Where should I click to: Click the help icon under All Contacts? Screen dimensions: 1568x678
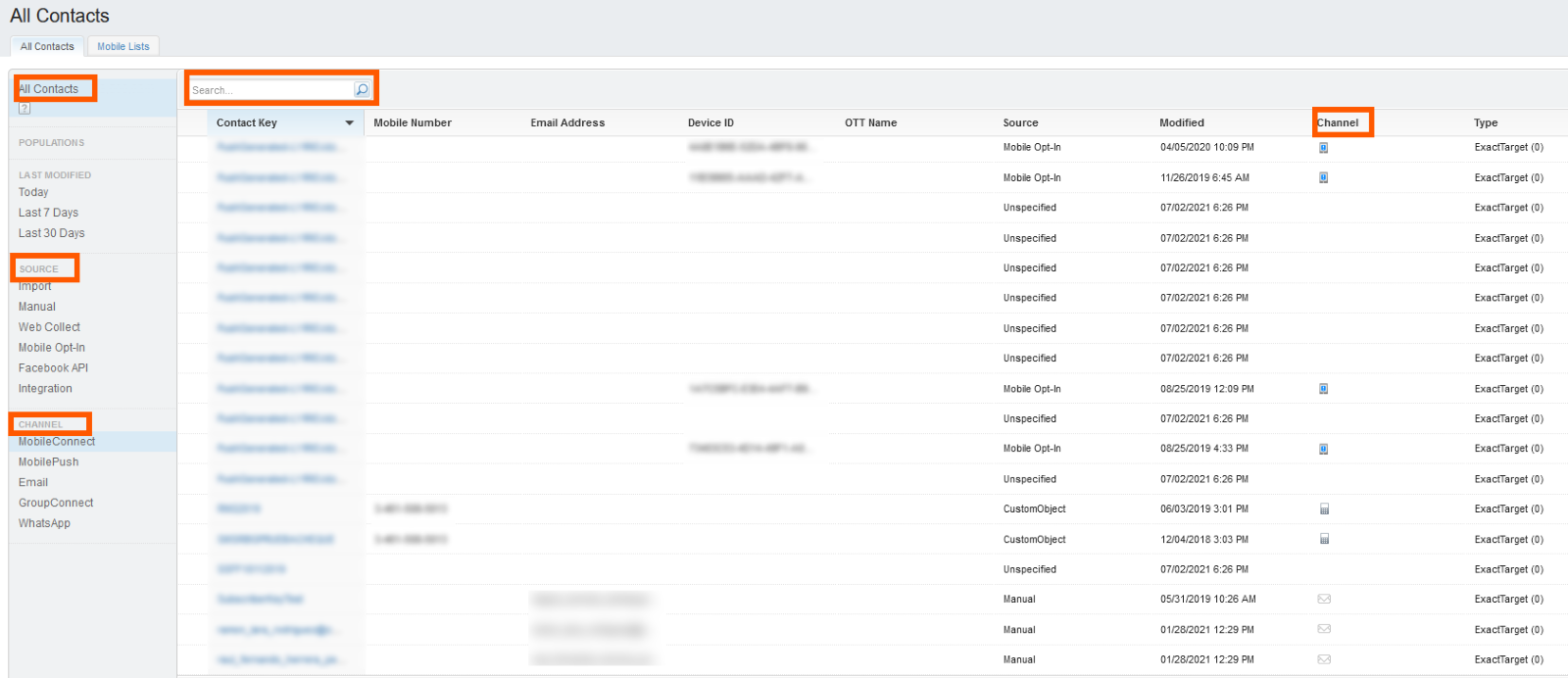(x=24, y=109)
